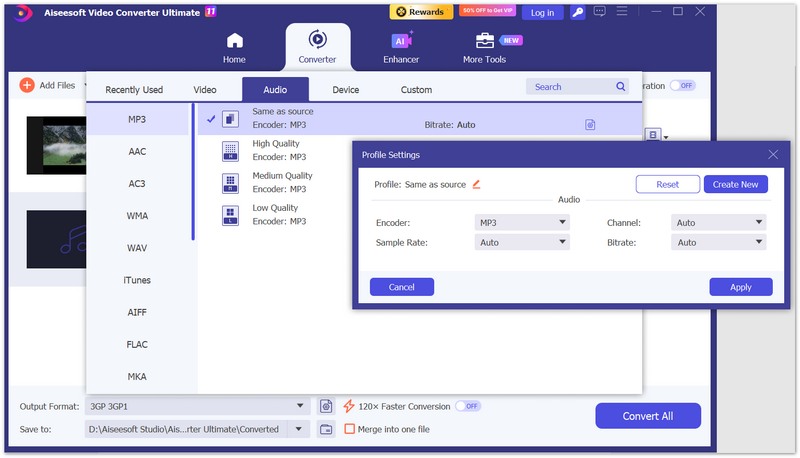Select the music note audio thumbnail

[x=57, y=239]
